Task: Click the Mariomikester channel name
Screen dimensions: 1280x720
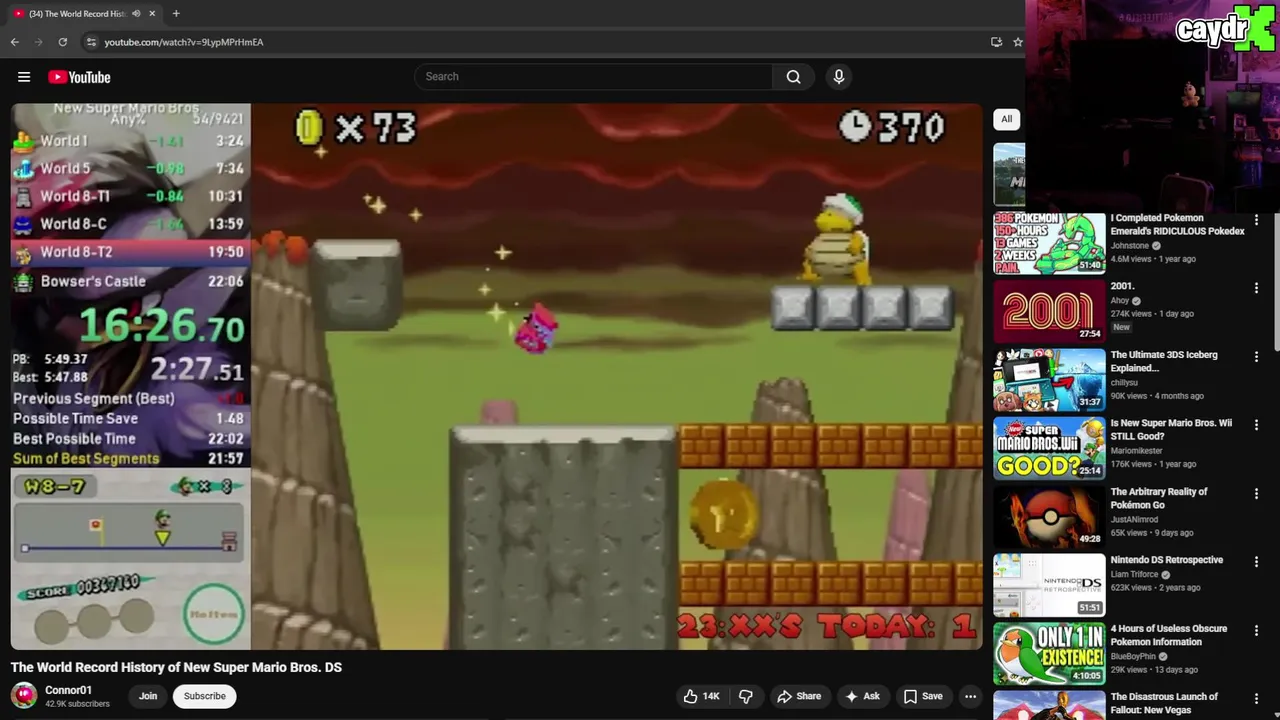Action: [1136, 451]
